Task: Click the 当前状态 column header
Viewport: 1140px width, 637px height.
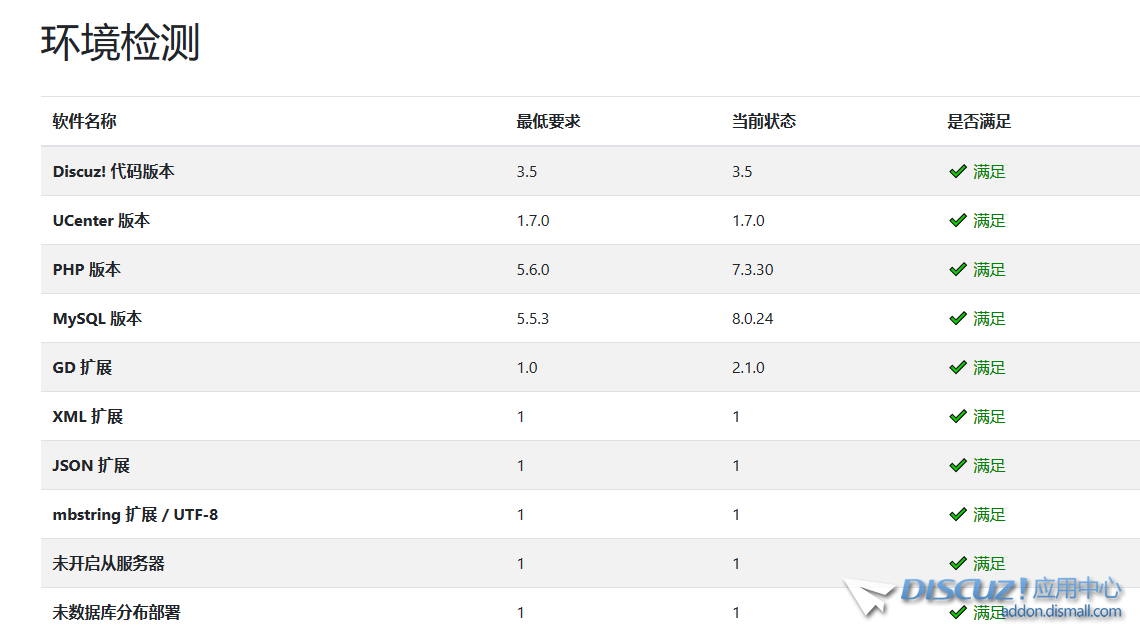Action: coord(763,121)
